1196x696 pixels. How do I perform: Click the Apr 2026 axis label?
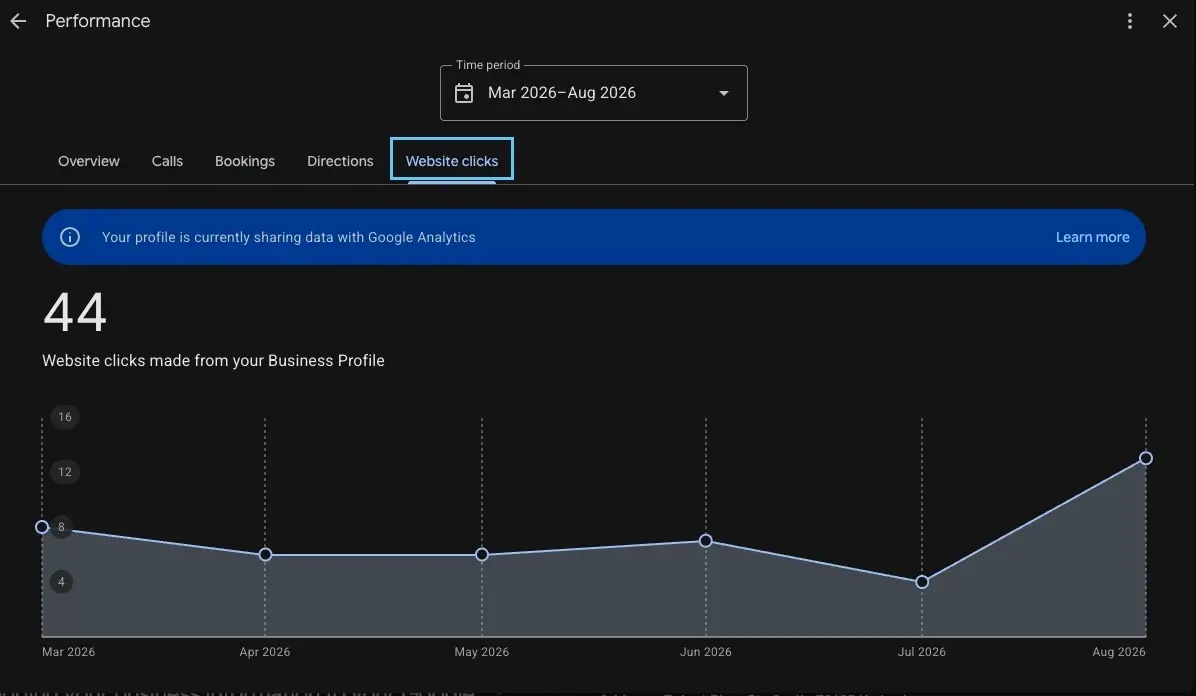pyautogui.click(x=265, y=652)
